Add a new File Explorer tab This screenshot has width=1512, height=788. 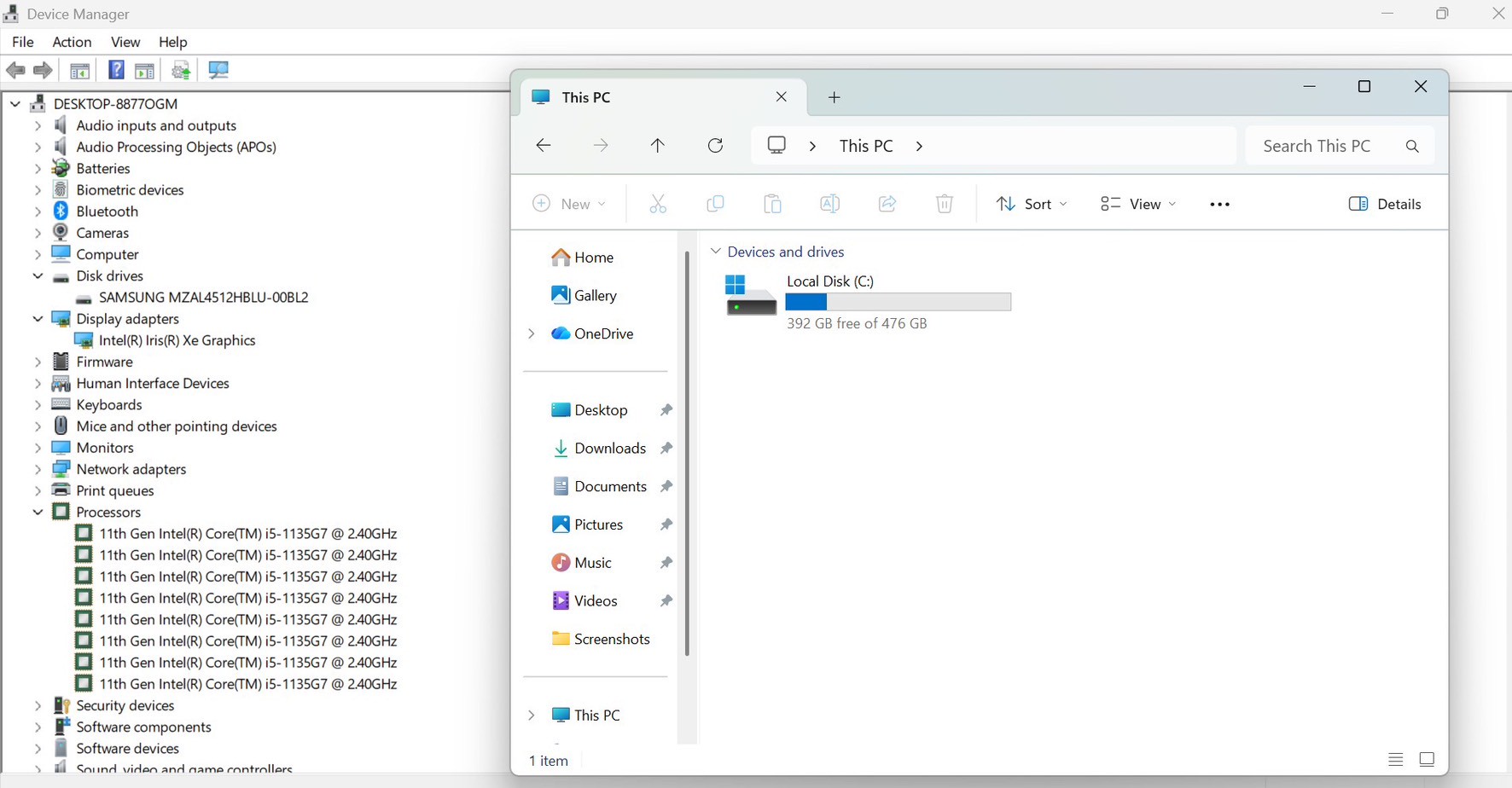tap(834, 97)
